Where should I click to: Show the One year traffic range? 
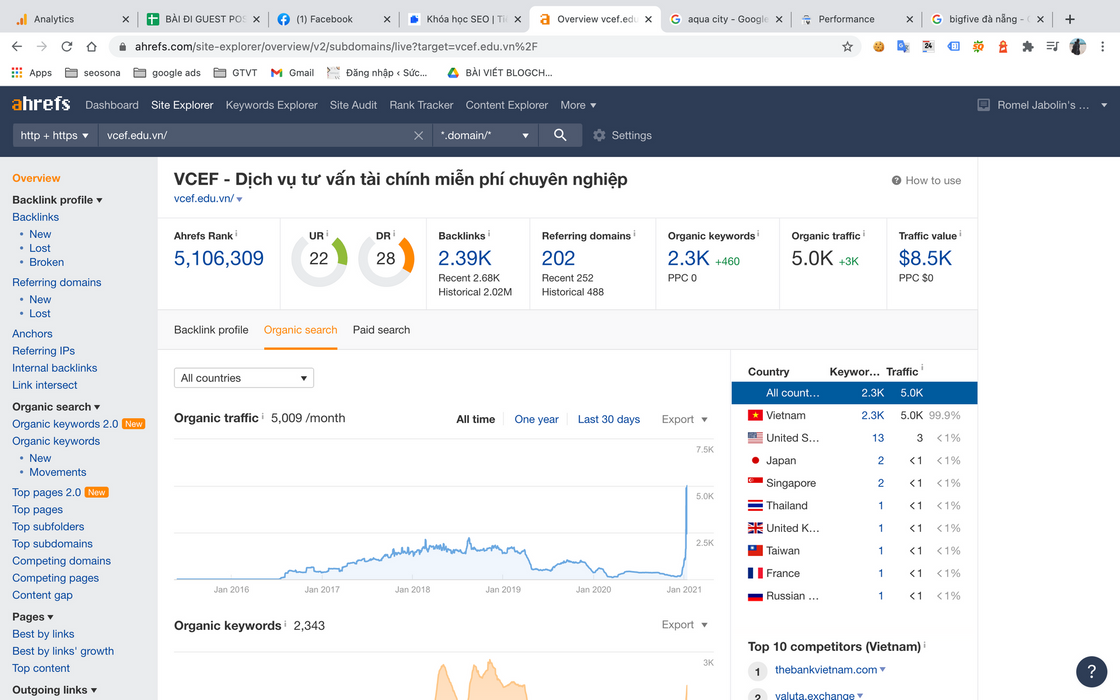pos(536,420)
